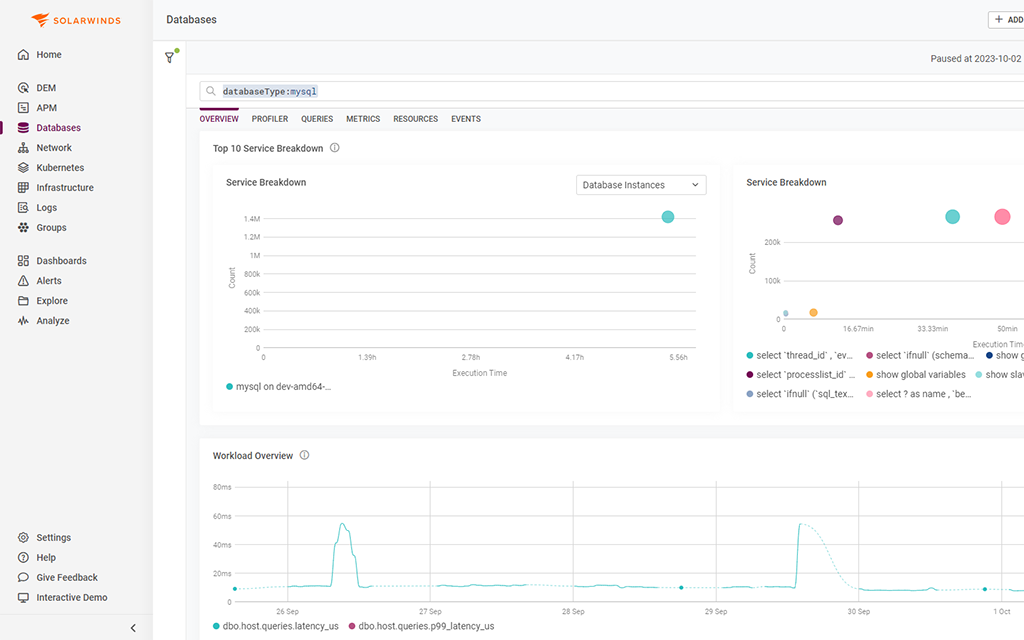The image size is (1024, 640).
Task: Open the Queries tab
Action: coord(316,119)
